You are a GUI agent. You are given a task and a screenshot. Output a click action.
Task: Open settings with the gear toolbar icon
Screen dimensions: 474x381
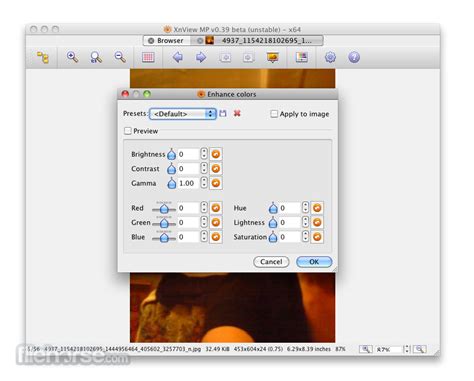(x=330, y=57)
